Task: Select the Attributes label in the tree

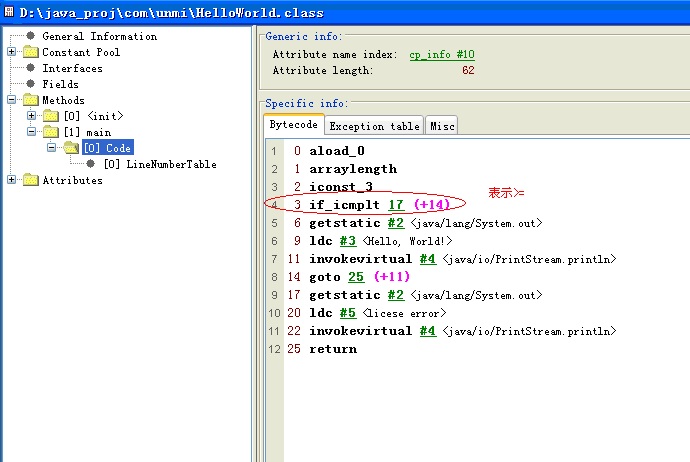Action: coord(73,180)
